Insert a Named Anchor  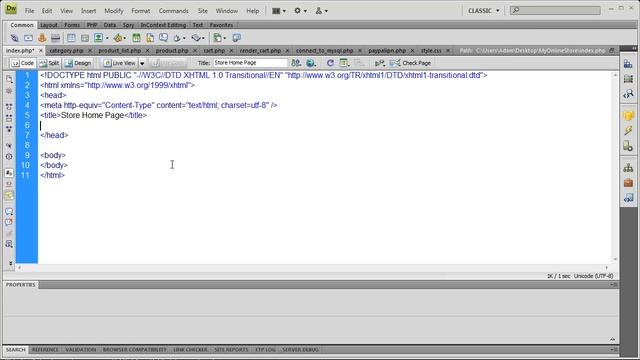[x=42, y=38]
